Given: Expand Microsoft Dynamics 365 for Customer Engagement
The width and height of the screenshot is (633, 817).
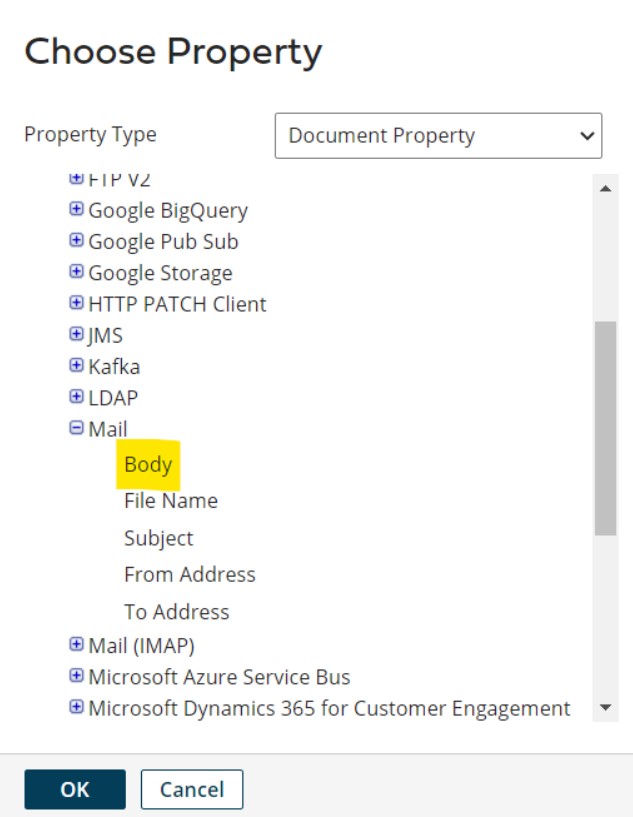Looking at the screenshot, I should pos(76,708).
